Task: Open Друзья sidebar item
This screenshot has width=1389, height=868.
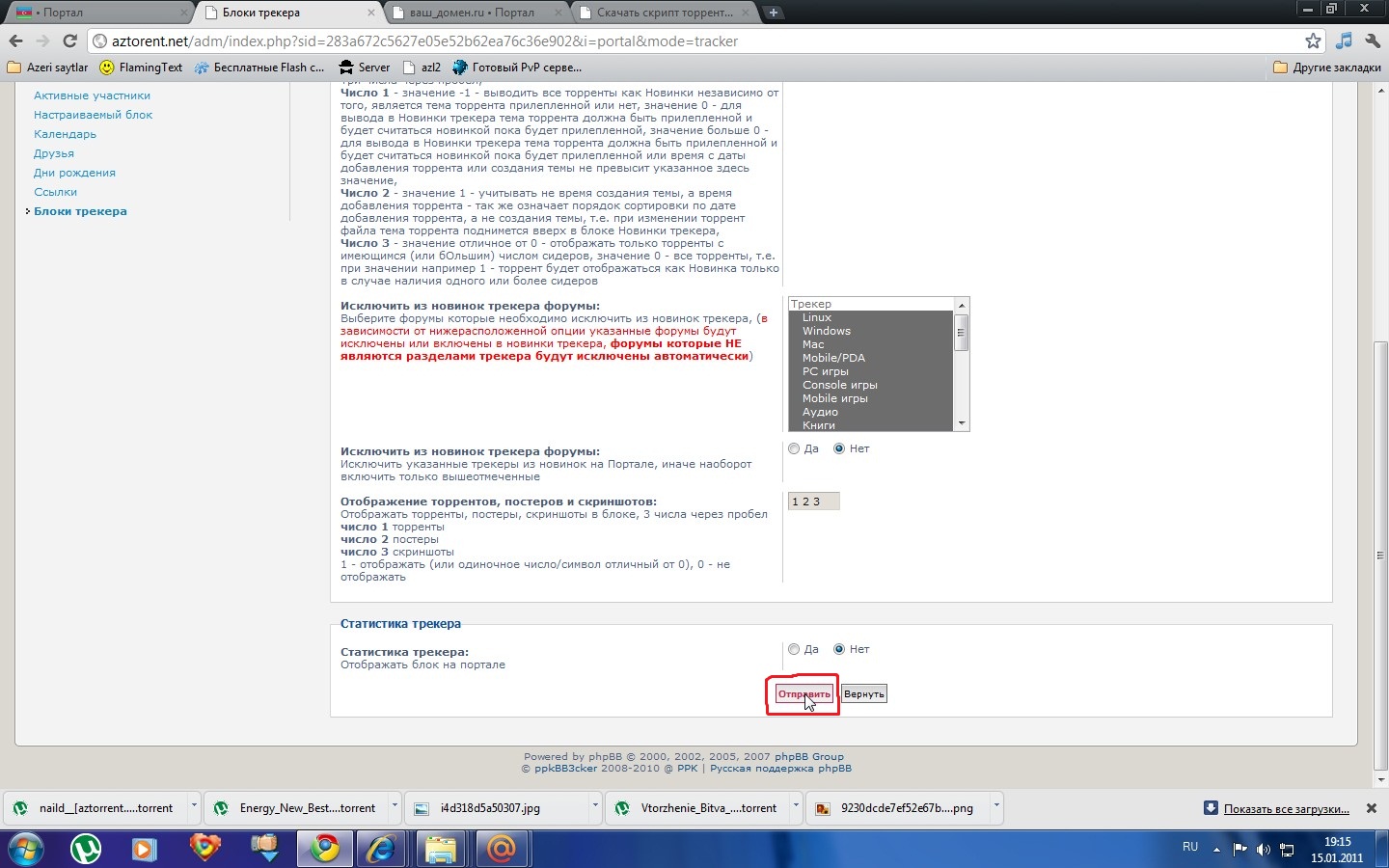Action: pos(54,153)
